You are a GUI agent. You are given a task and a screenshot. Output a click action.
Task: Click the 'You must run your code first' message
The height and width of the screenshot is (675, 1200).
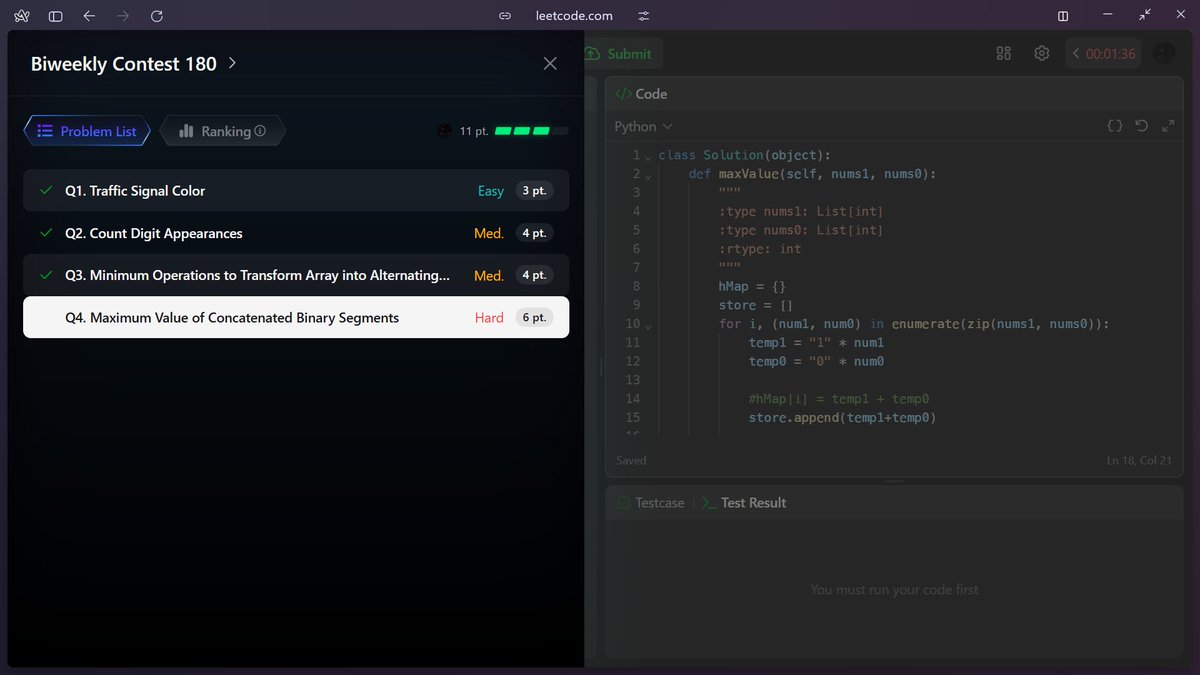click(x=895, y=590)
